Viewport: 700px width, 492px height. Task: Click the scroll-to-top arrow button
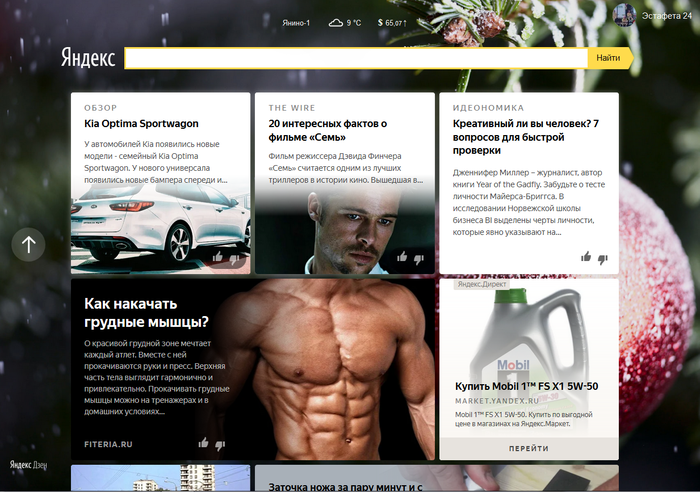pyautogui.click(x=28, y=244)
